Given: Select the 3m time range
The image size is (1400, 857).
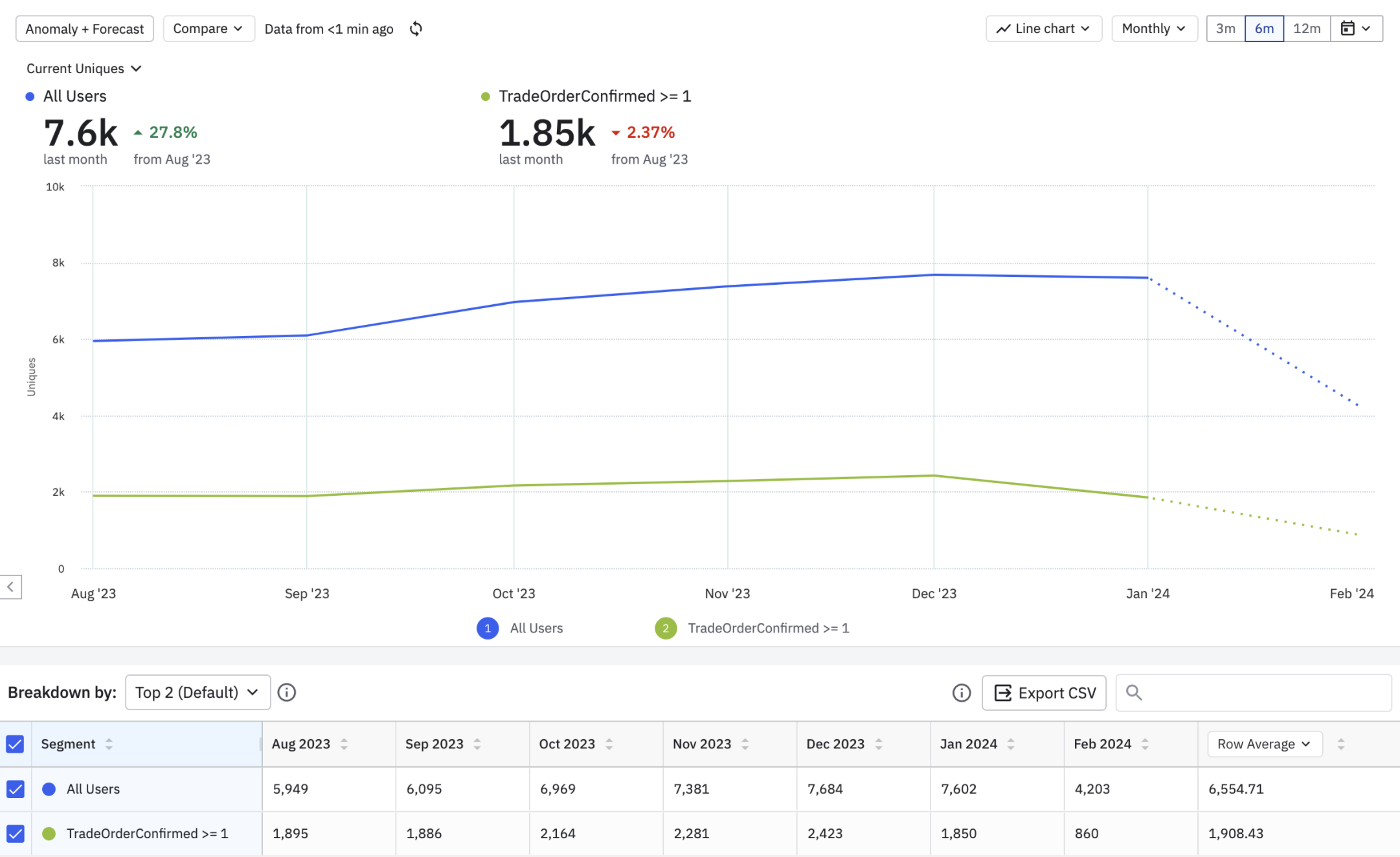Looking at the screenshot, I should (x=1226, y=28).
